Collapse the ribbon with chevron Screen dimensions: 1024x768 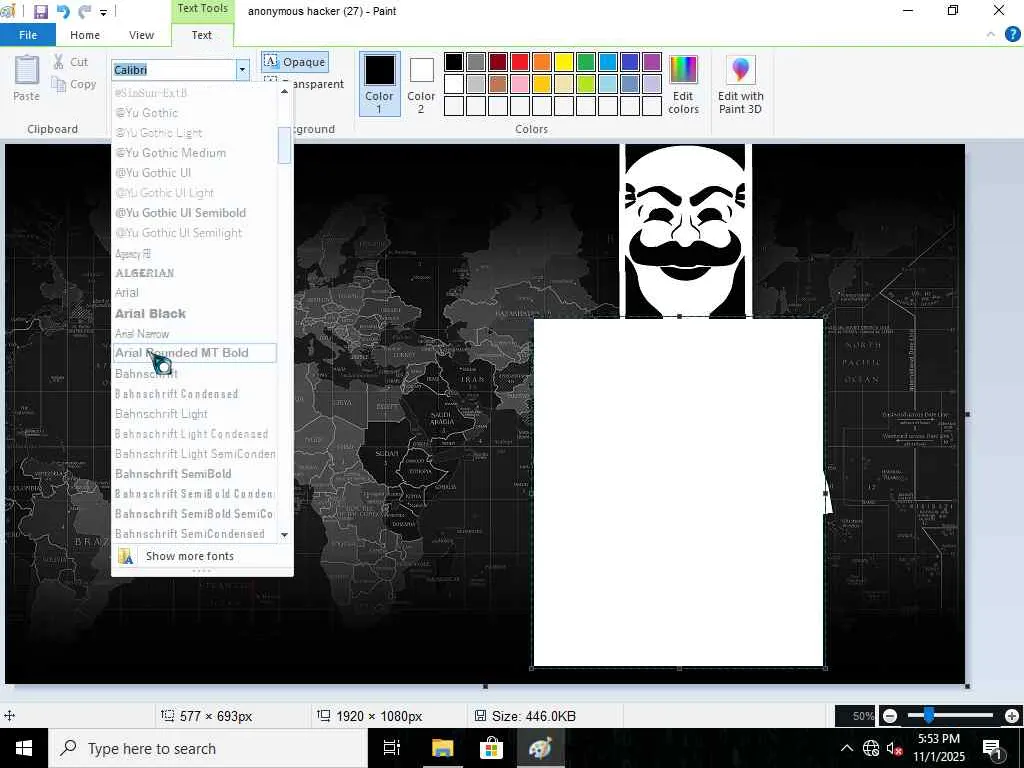point(991,35)
